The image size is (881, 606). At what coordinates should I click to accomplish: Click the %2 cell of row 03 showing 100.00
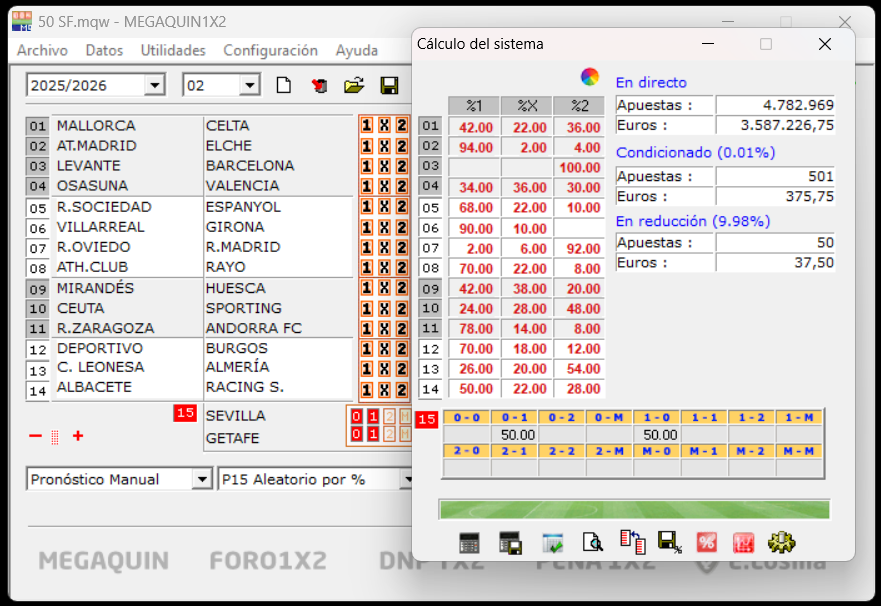click(x=579, y=167)
